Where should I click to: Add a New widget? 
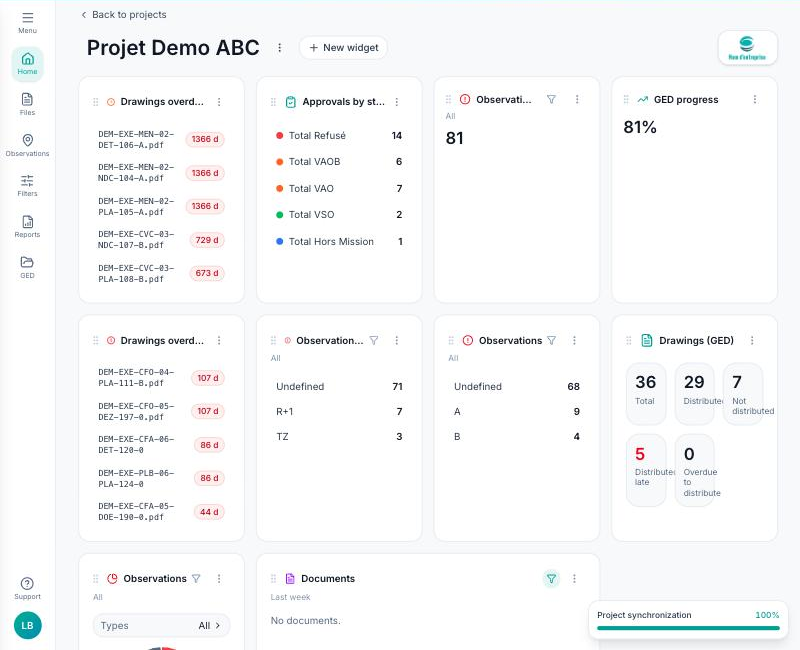[x=343, y=47]
